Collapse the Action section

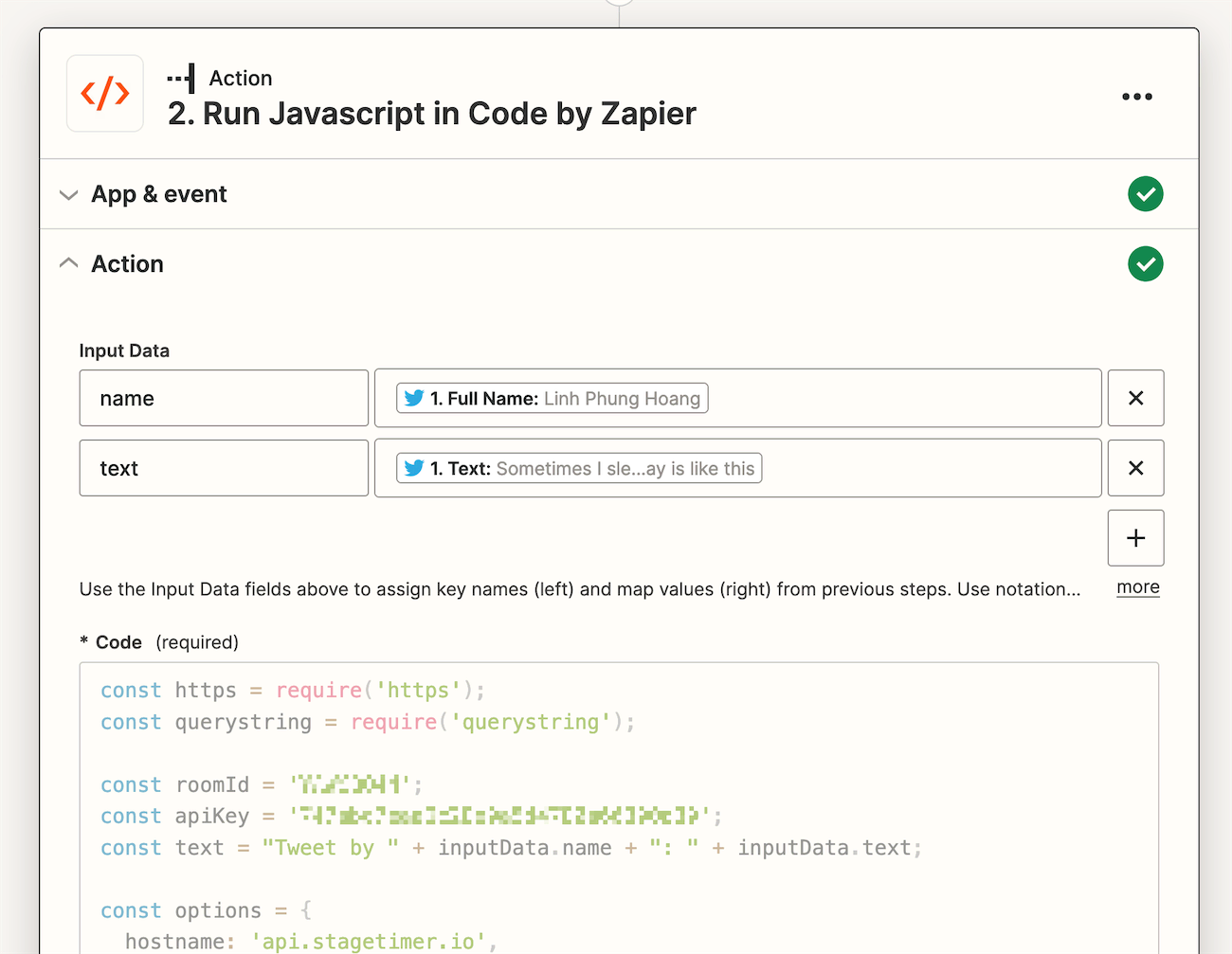pyautogui.click(x=67, y=262)
